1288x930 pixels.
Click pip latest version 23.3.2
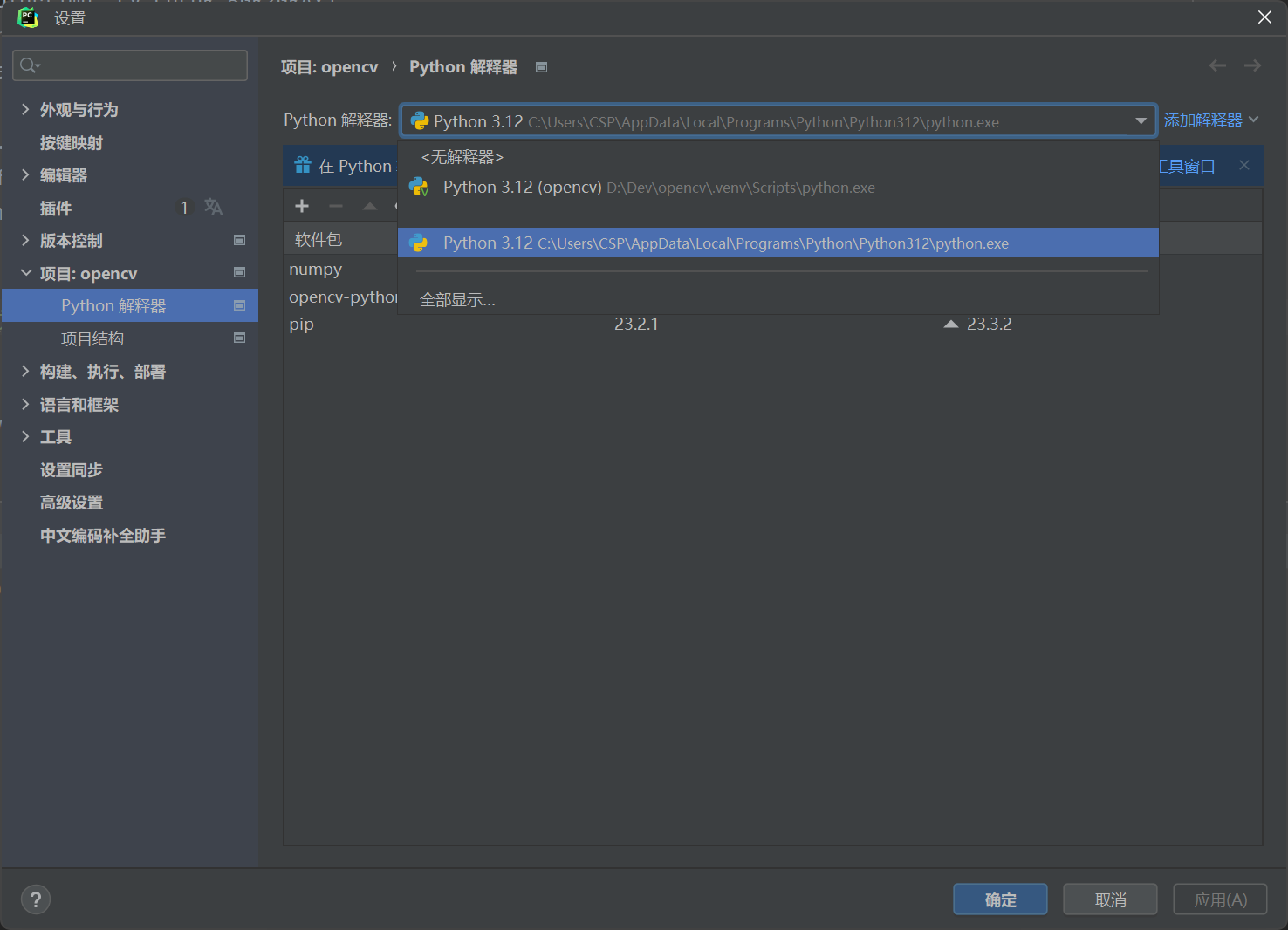(990, 324)
